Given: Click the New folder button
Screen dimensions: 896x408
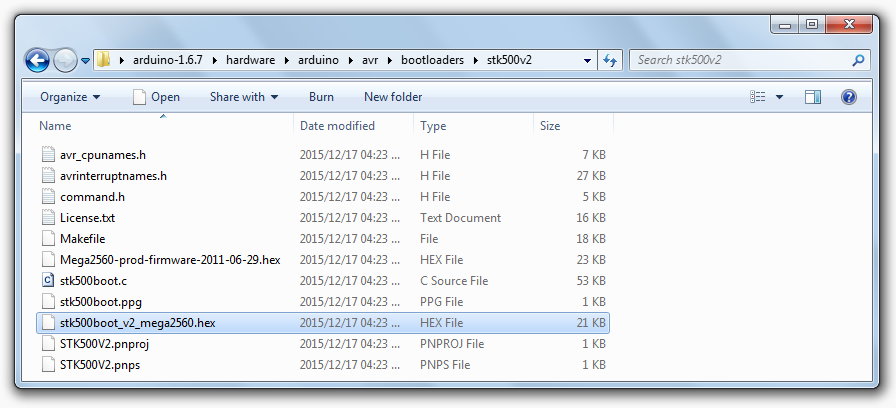Looking at the screenshot, I should pyautogui.click(x=393, y=97).
